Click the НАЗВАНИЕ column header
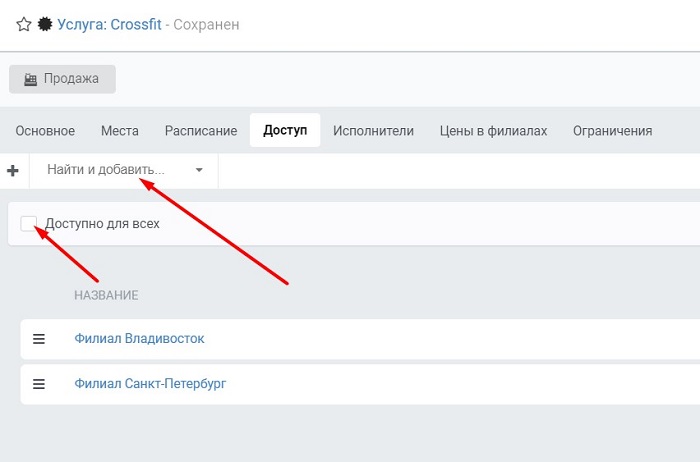The height and width of the screenshot is (462, 700). click(x=106, y=295)
